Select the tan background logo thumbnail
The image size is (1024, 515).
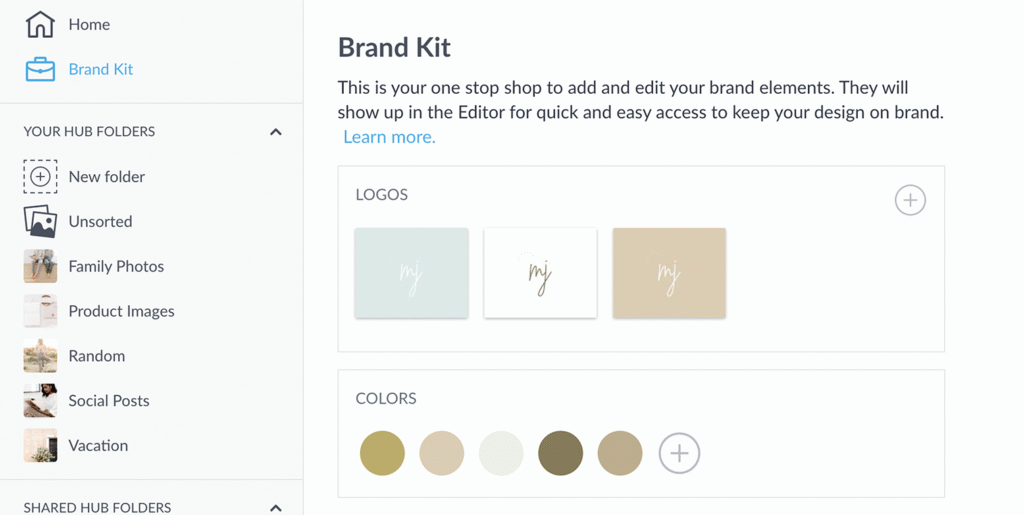tap(669, 273)
